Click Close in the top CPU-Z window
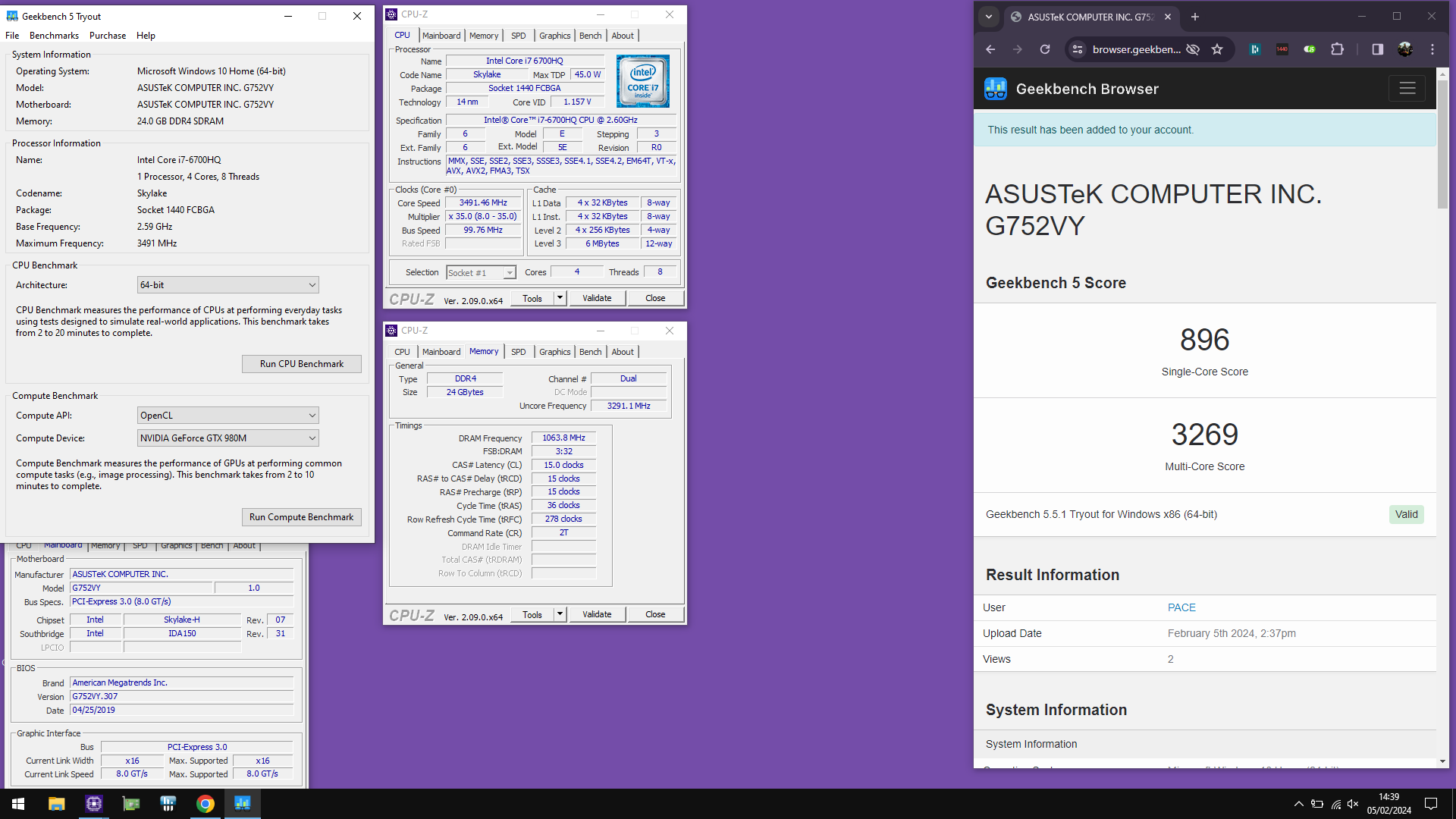The height and width of the screenshot is (819, 1456). pos(655,298)
